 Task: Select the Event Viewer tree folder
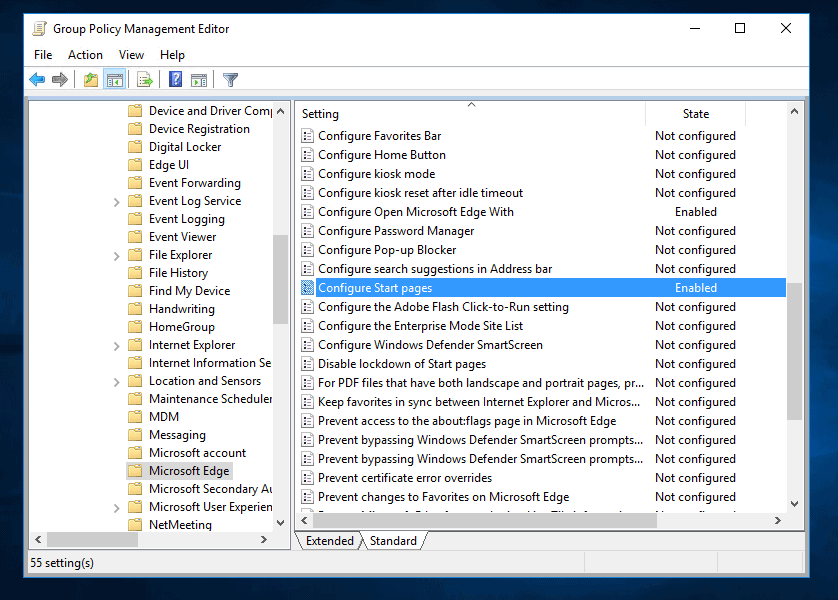tap(182, 237)
